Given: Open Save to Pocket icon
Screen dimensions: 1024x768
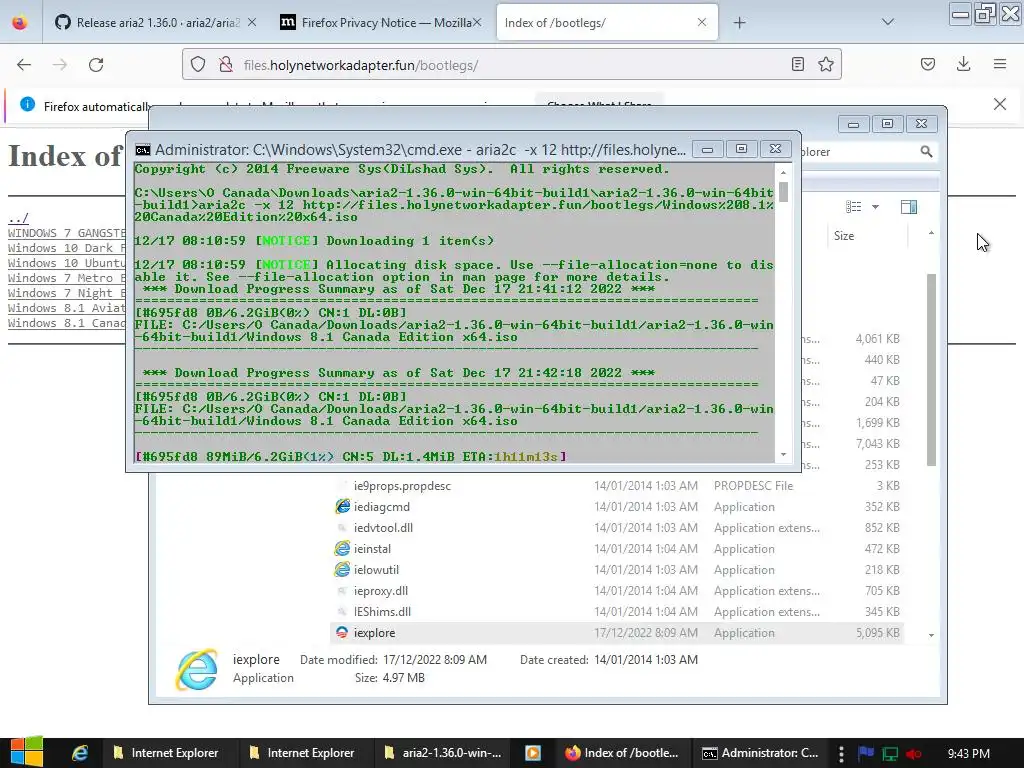Looking at the screenshot, I should pos(927,64).
